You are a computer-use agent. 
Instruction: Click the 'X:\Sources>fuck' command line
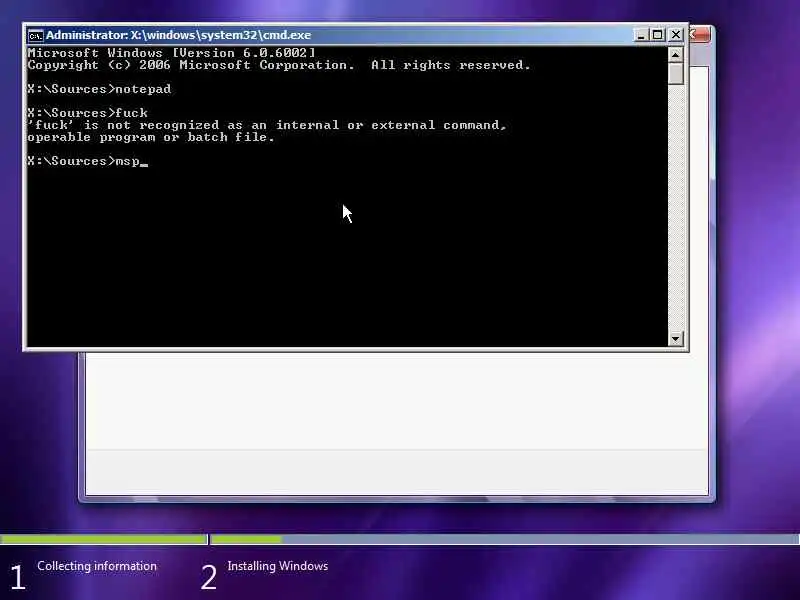[88, 113]
